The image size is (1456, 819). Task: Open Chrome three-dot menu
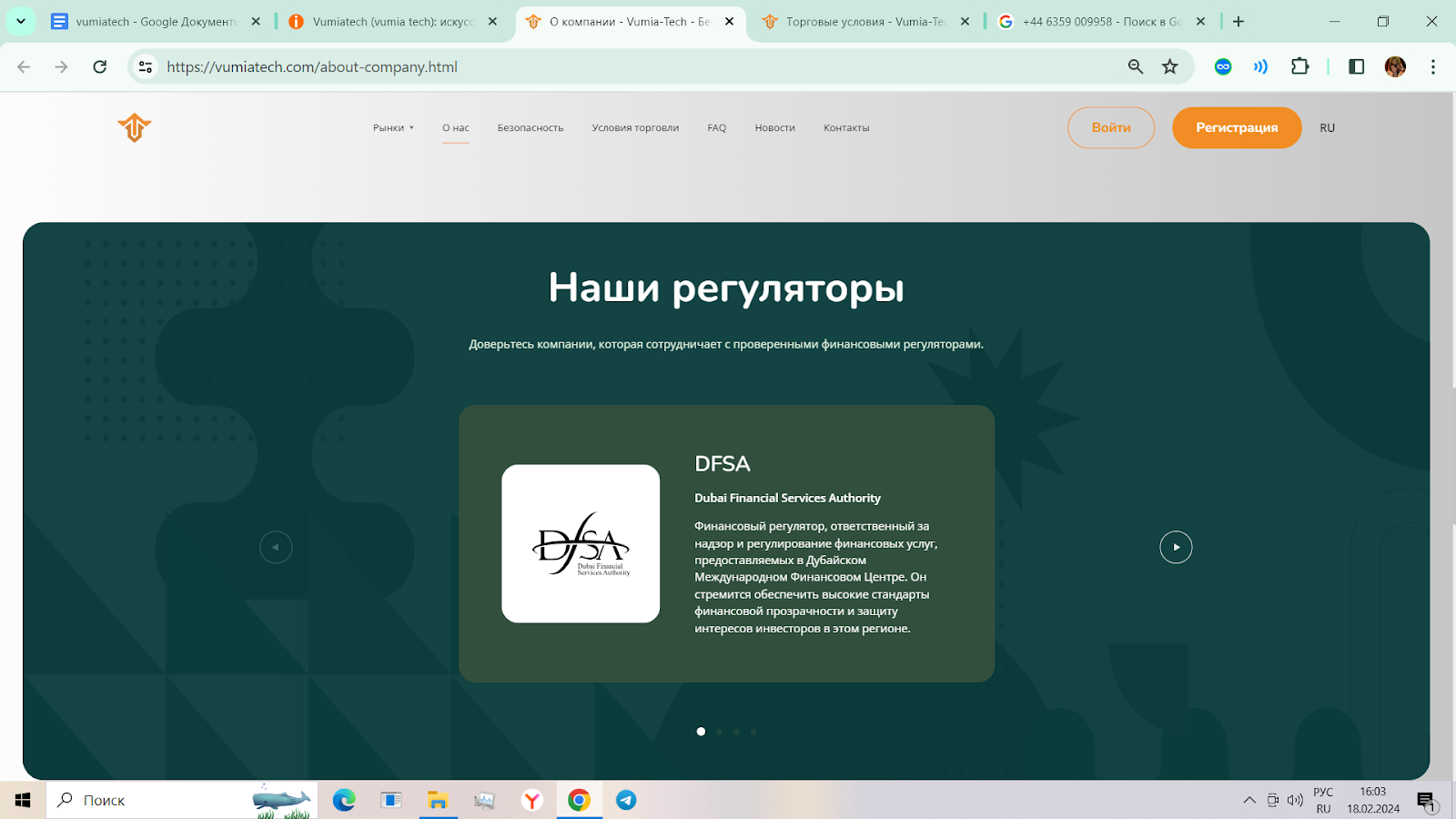pos(1432,66)
